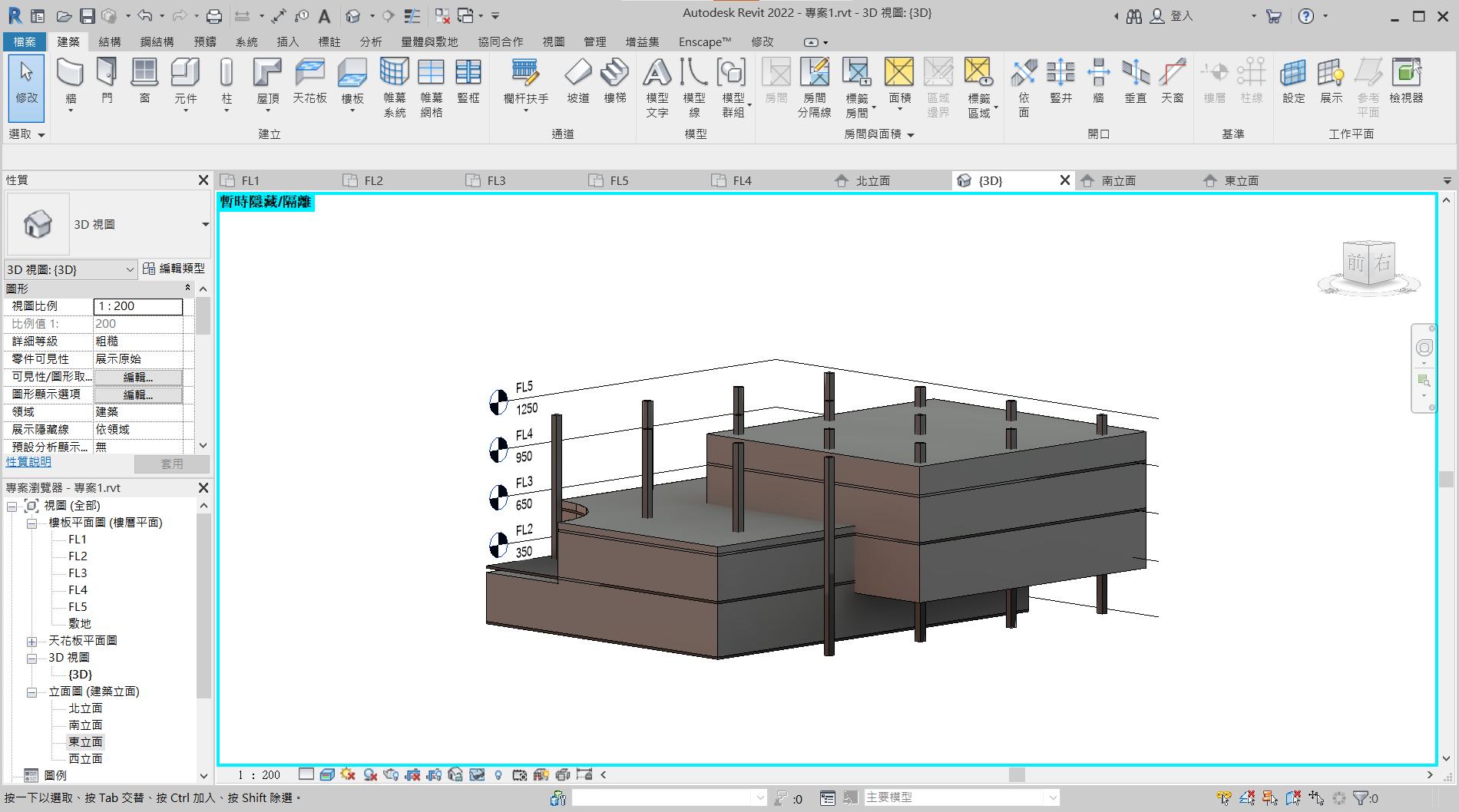Open the 結構 ribbon tab

(x=110, y=42)
